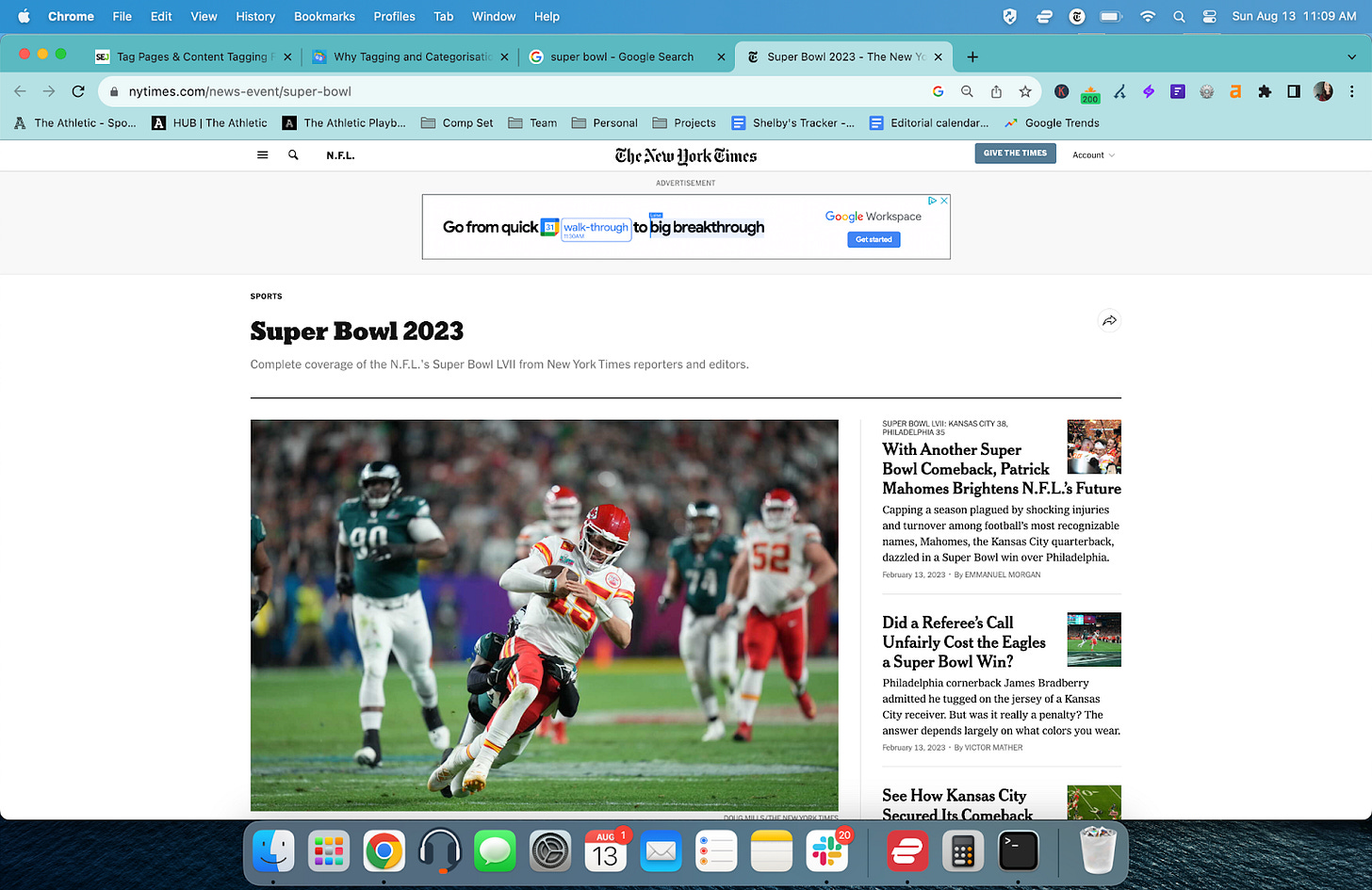Viewport: 1372px width, 890px height.
Task: Open Spotlight search in the menu bar
Action: (1179, 16)
